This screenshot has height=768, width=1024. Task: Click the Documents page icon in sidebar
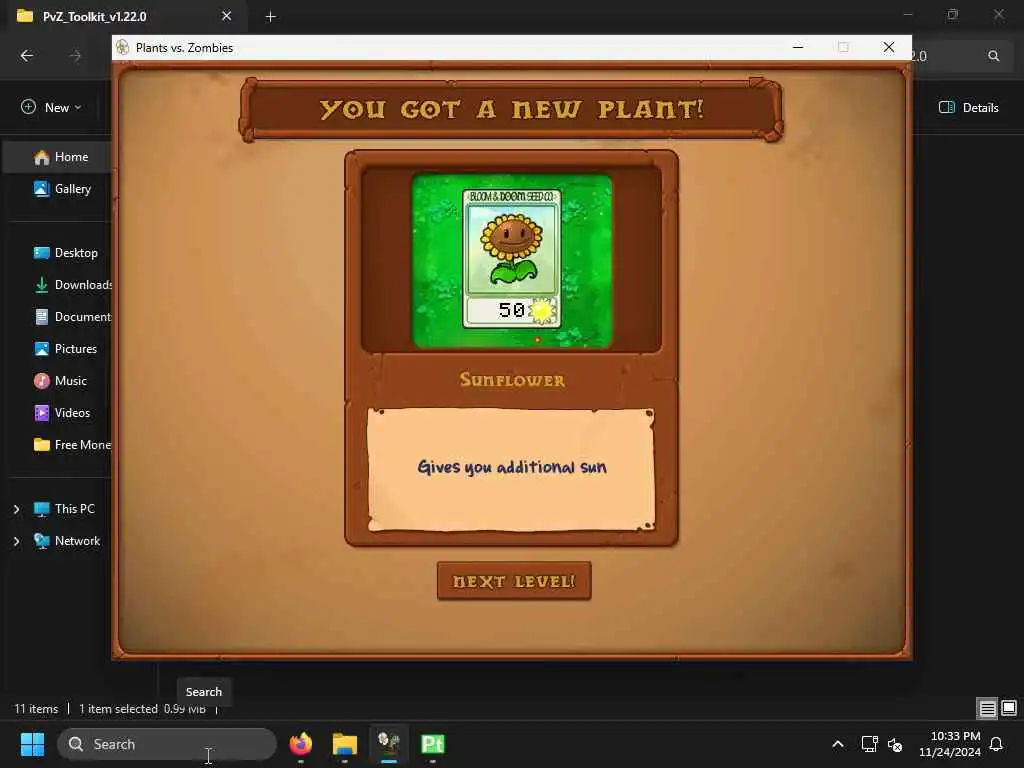[x=42, y=317]
